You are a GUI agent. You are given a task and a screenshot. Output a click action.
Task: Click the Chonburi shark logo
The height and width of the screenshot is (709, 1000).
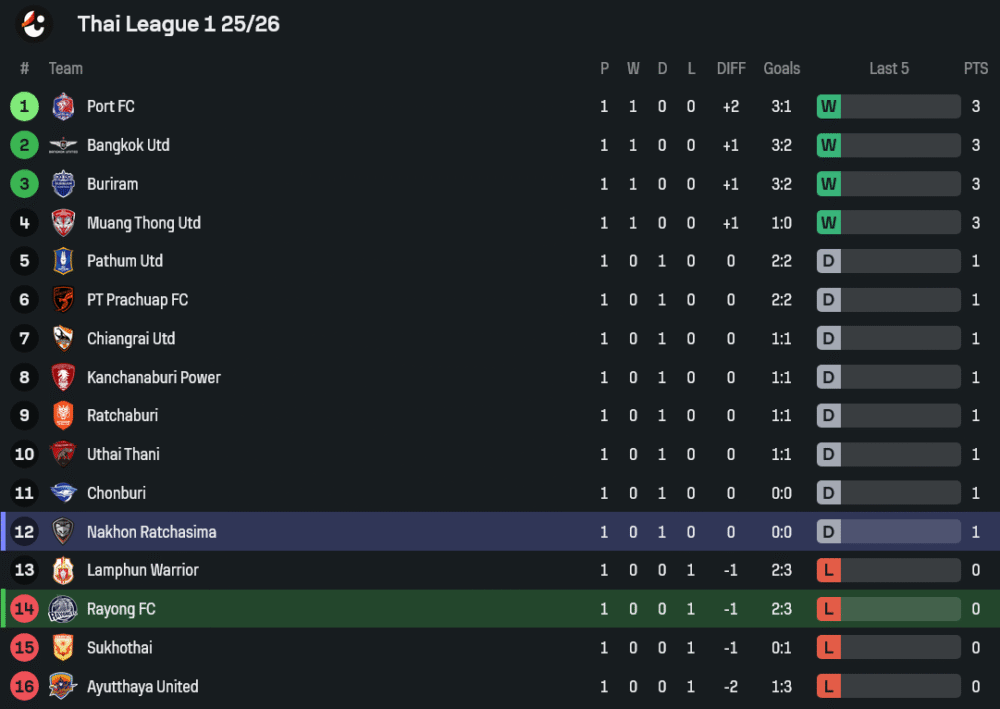tap(63, 493)
